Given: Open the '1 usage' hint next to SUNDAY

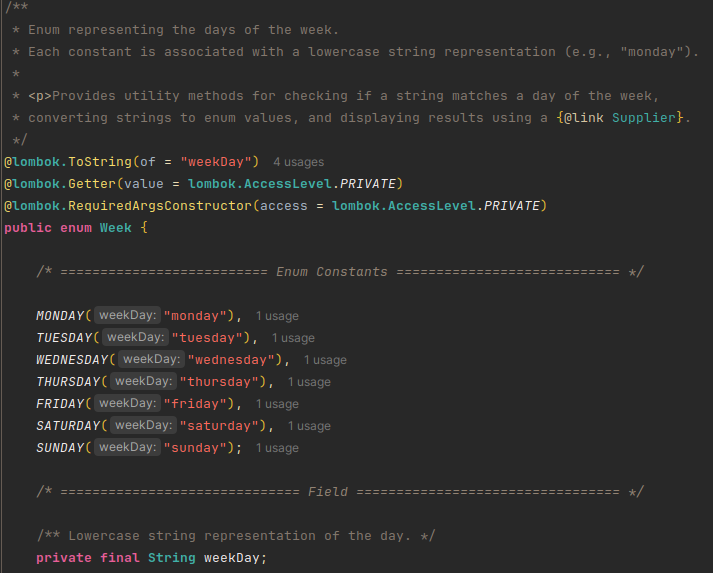Looking at the screenshot, I should (277, 448).
